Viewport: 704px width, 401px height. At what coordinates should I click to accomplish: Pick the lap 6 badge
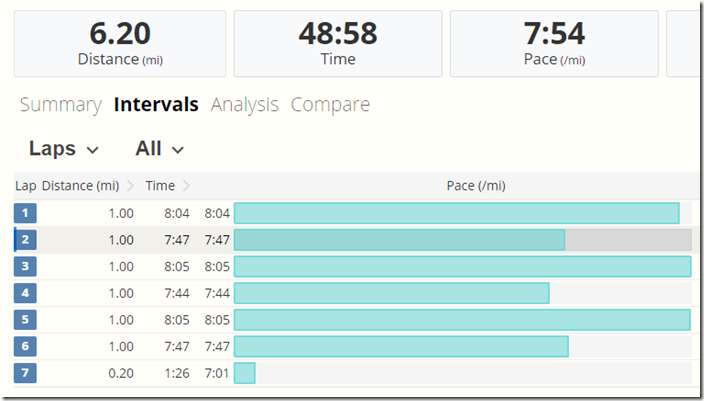[25, 346]
